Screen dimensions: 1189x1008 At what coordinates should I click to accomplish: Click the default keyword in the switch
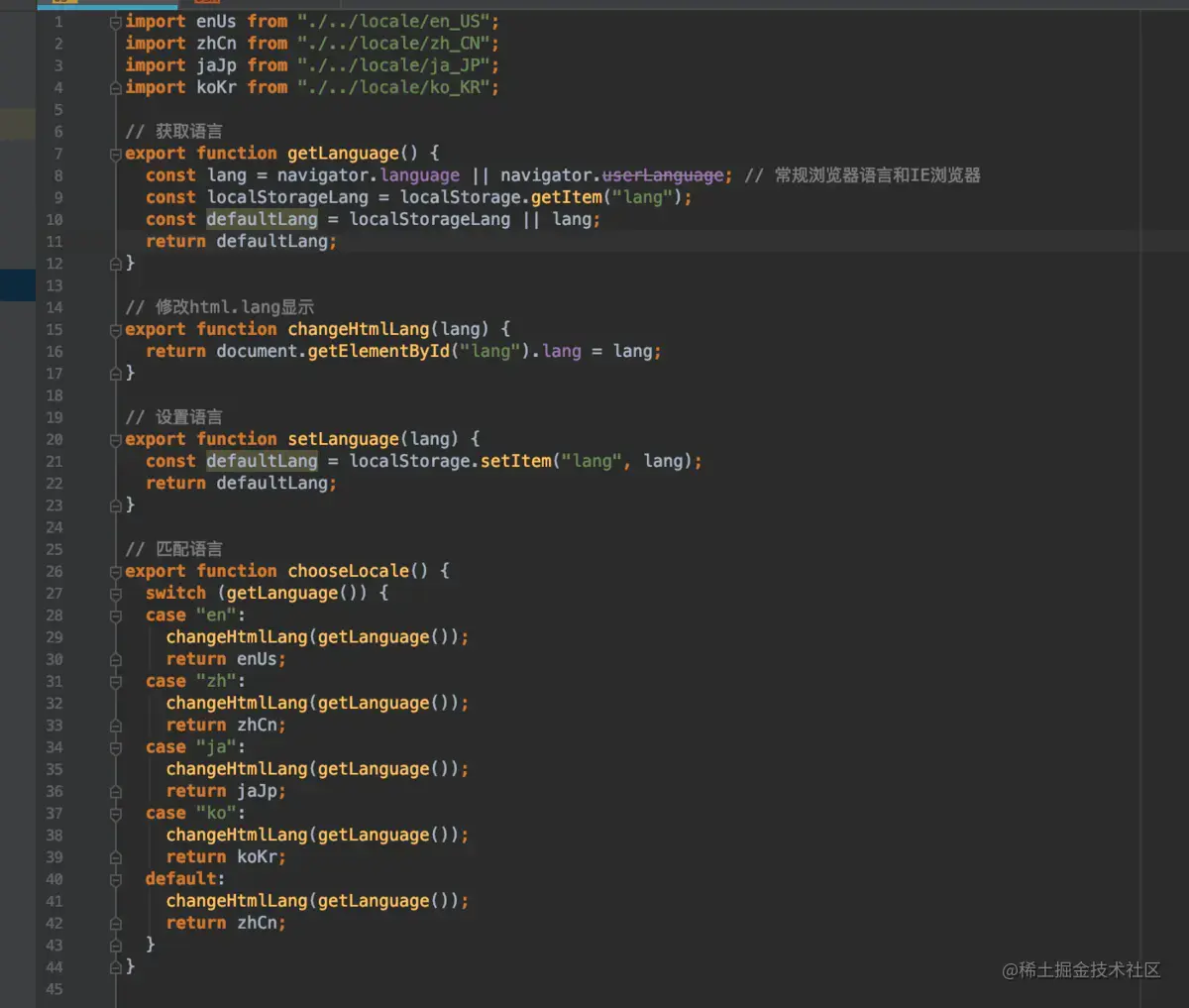point(180,880)
